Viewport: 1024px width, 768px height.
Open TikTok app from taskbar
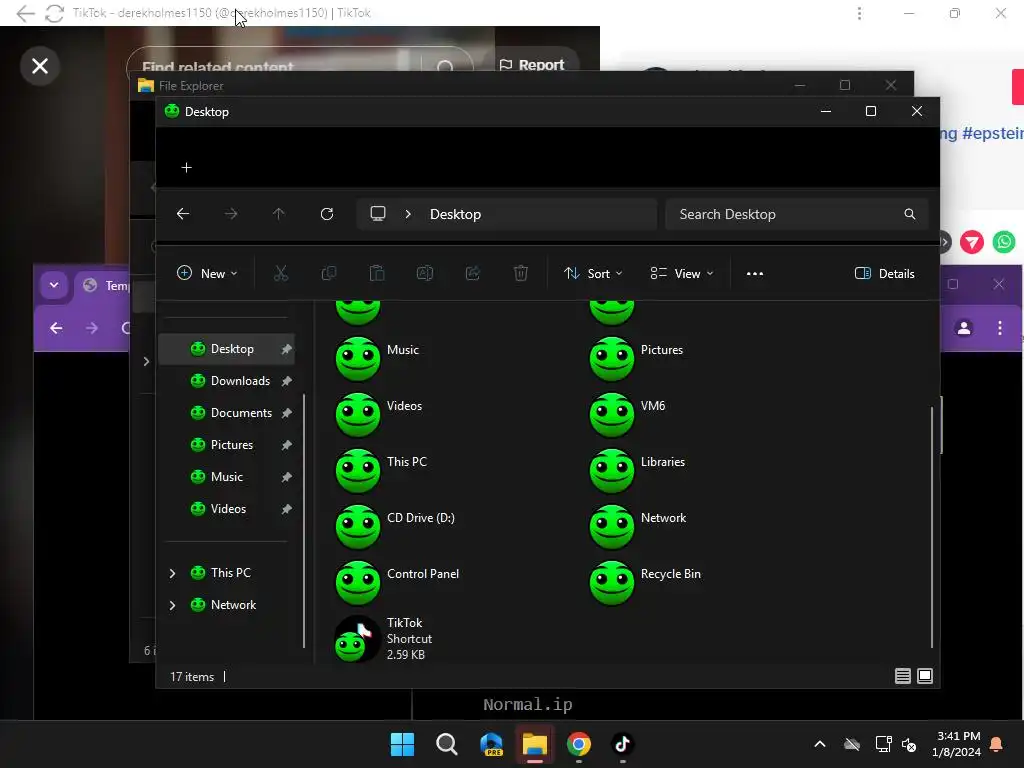click(622, 744)
